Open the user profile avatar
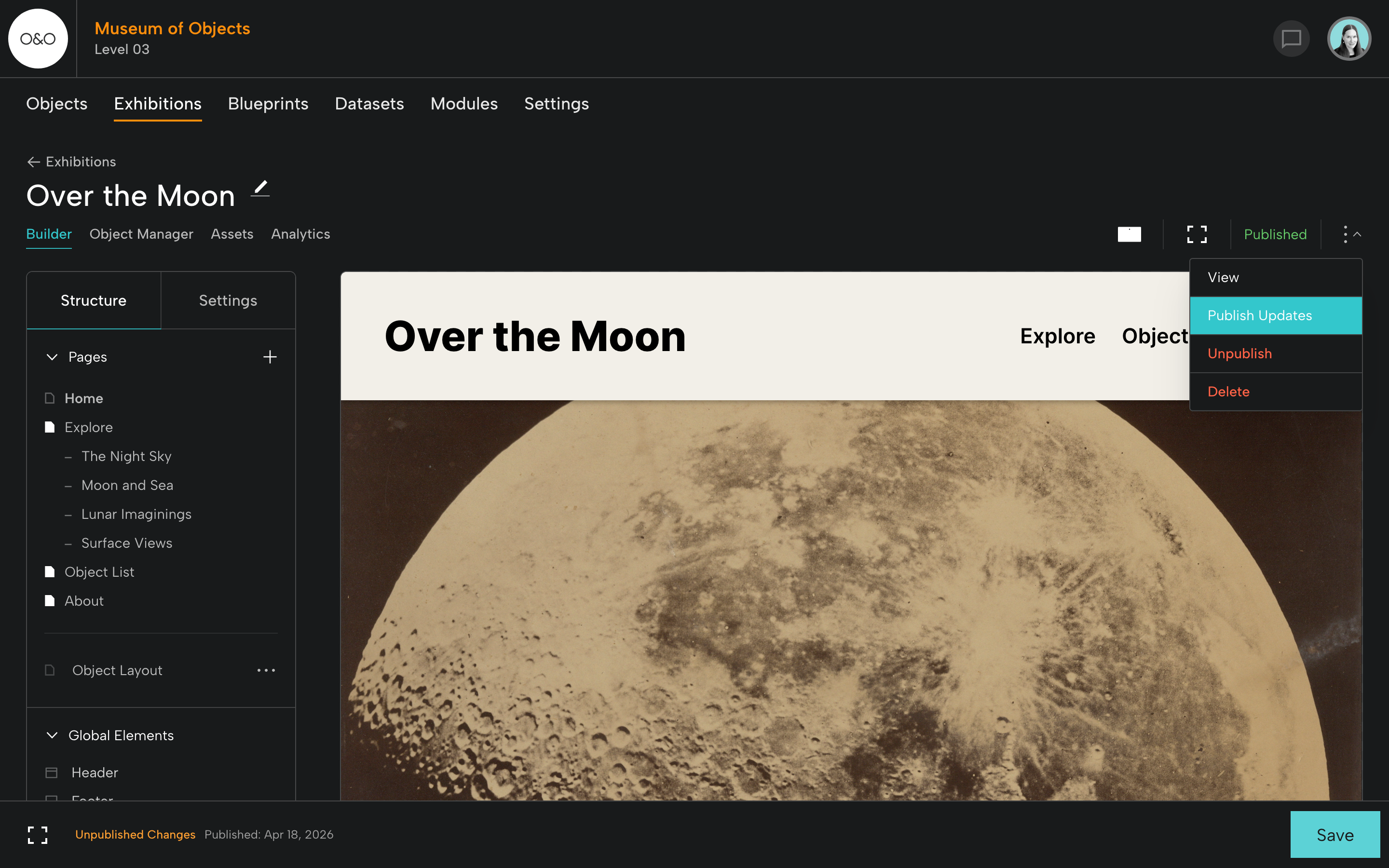 [1349, 39]
